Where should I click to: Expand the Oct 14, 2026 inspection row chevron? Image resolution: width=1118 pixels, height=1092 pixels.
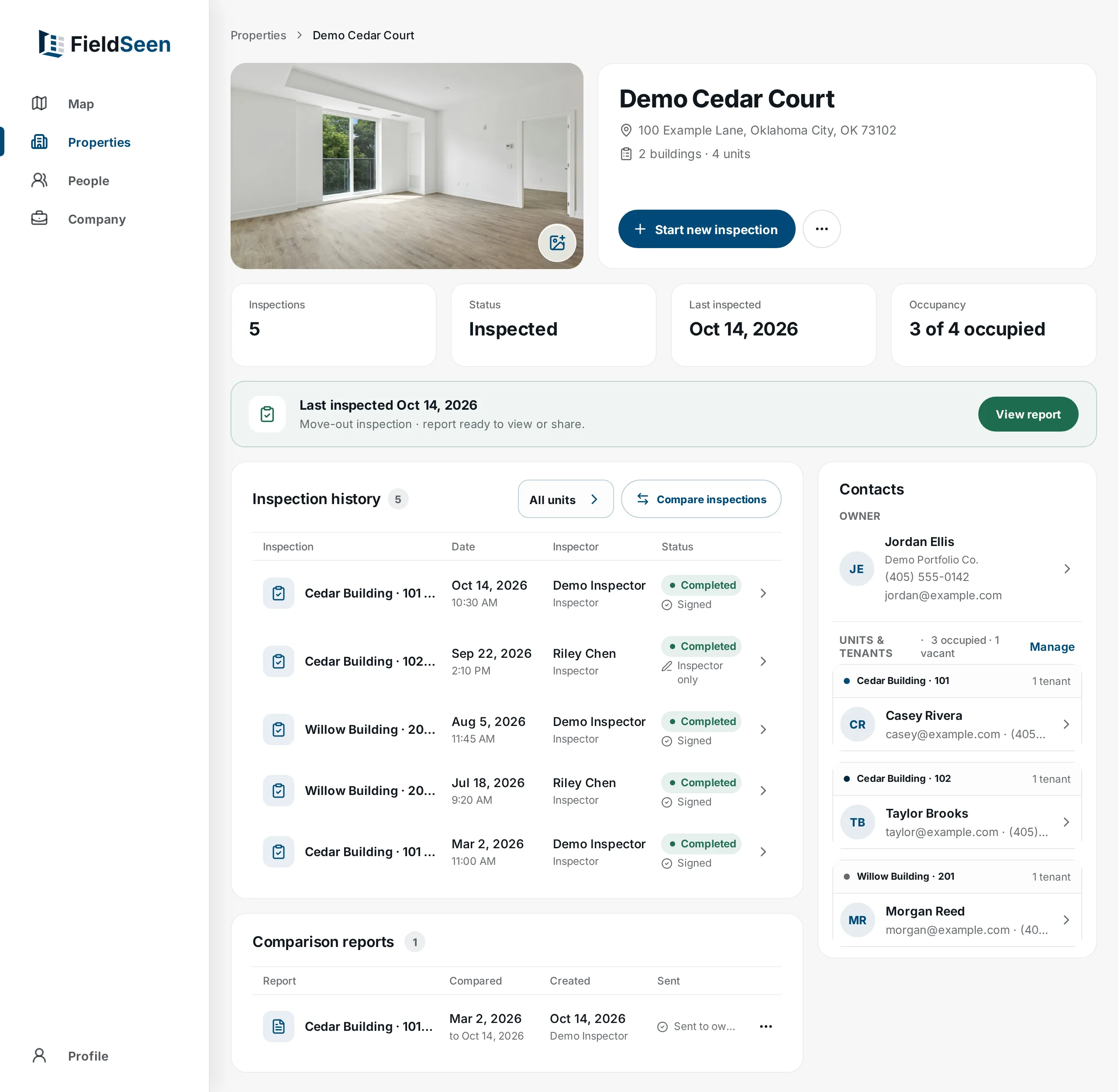(x=763, y=594)
